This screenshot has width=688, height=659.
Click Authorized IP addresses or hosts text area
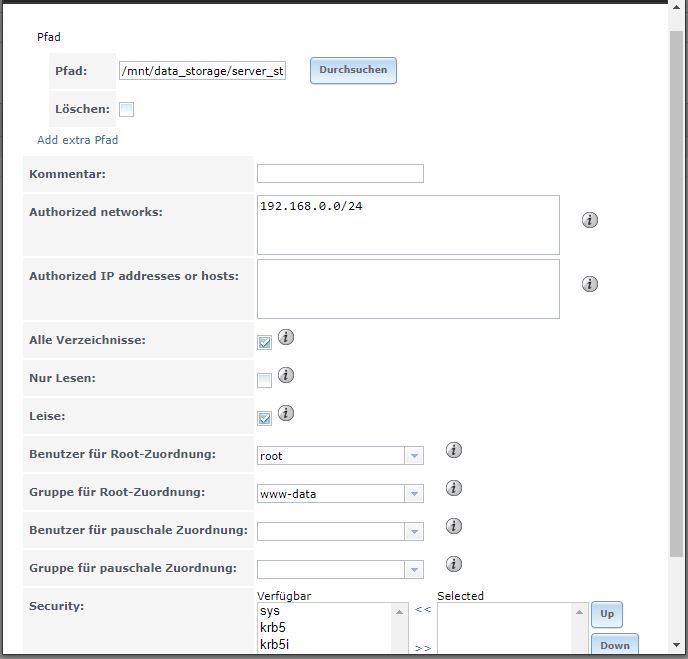(408, 289)
